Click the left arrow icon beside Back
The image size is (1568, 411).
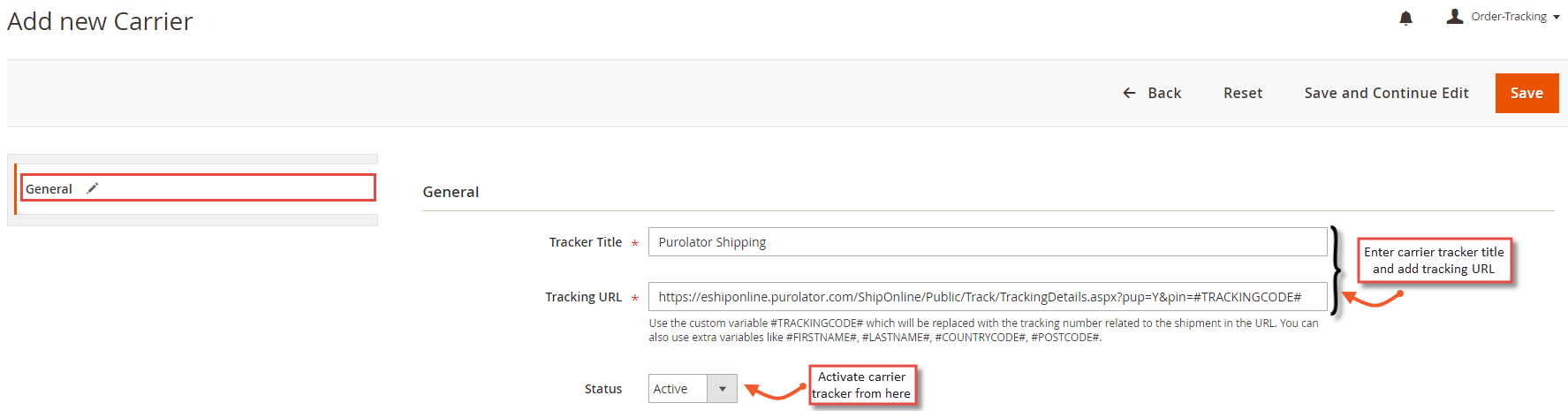pos(1129,93)
